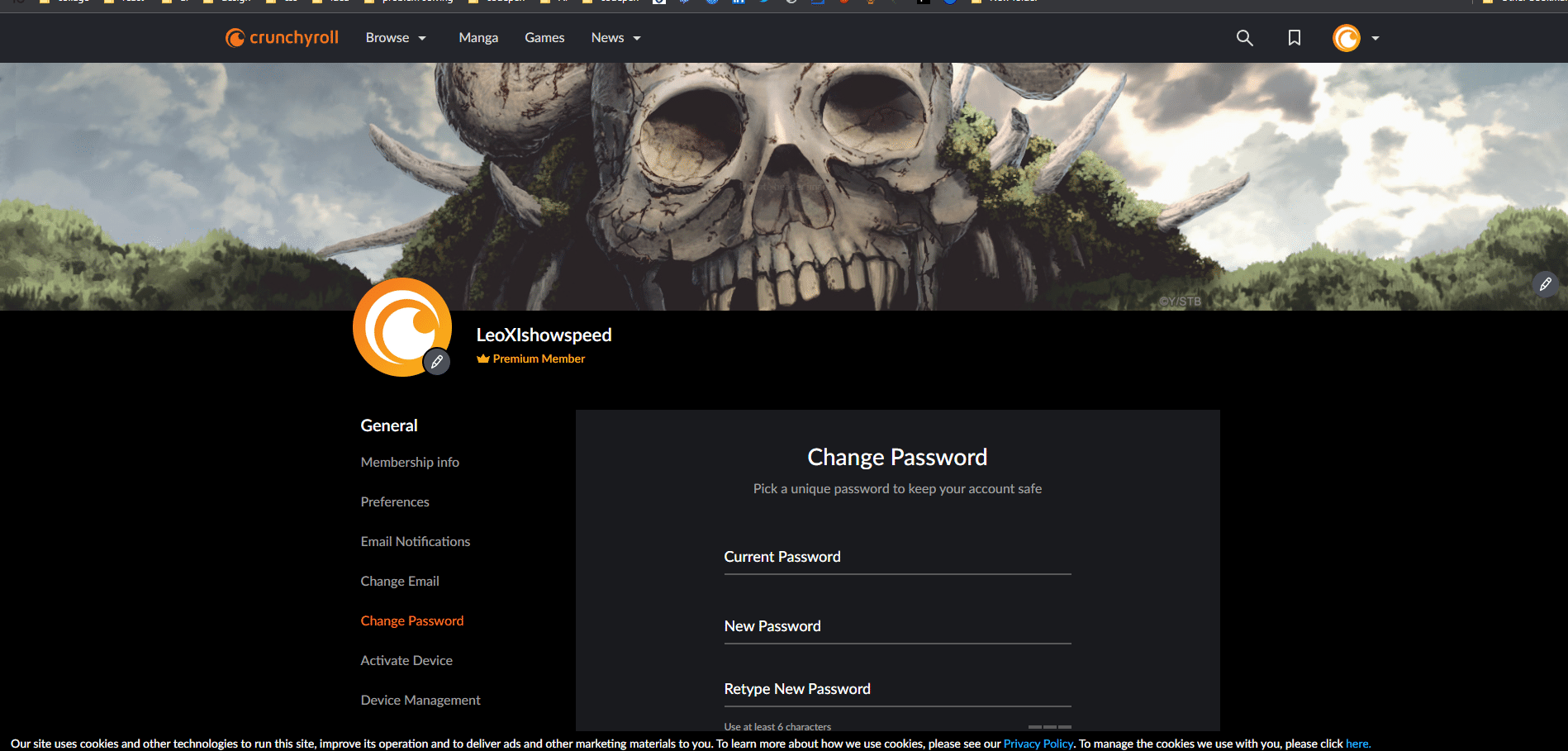Click the cookie management 'here' link
1568x751 pixels.
(1357, 744)
